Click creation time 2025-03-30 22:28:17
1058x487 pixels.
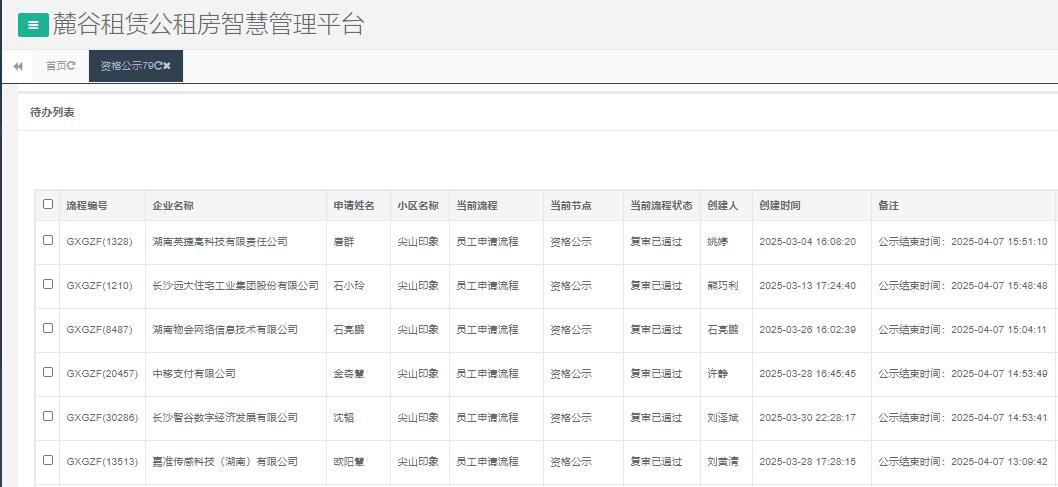click(x=807, y=418)
